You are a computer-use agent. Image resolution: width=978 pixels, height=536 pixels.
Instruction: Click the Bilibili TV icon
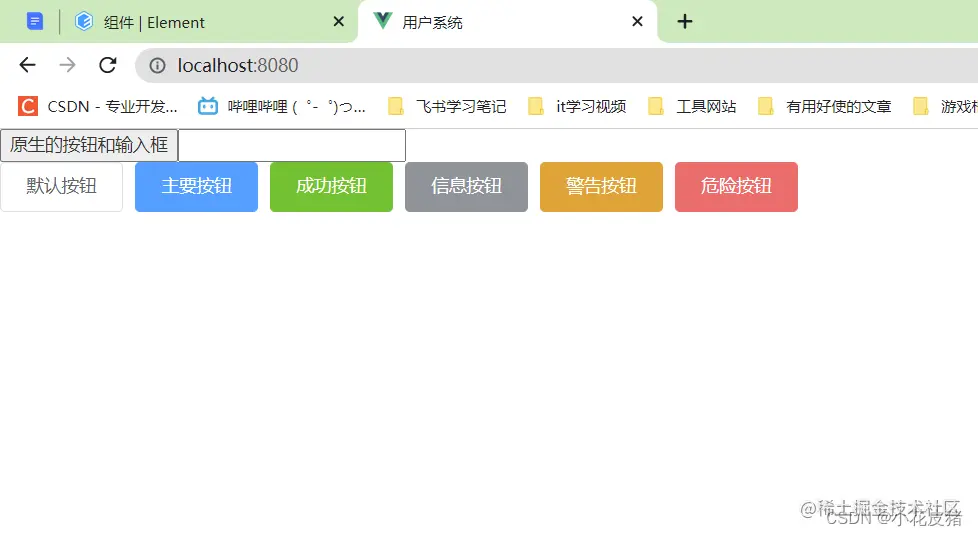tap(208, 107)
